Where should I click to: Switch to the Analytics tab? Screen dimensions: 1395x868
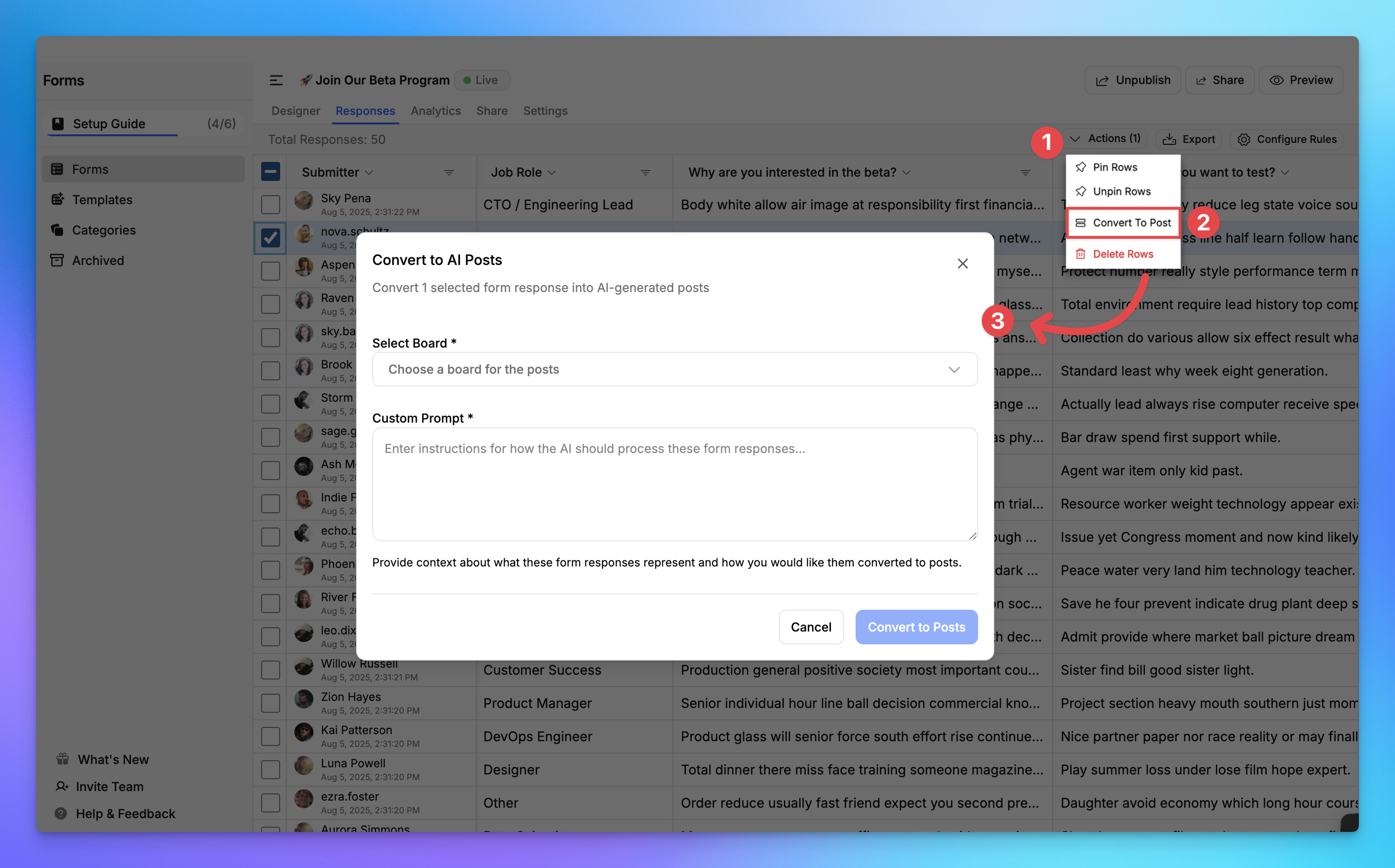(x=435, y=111)
